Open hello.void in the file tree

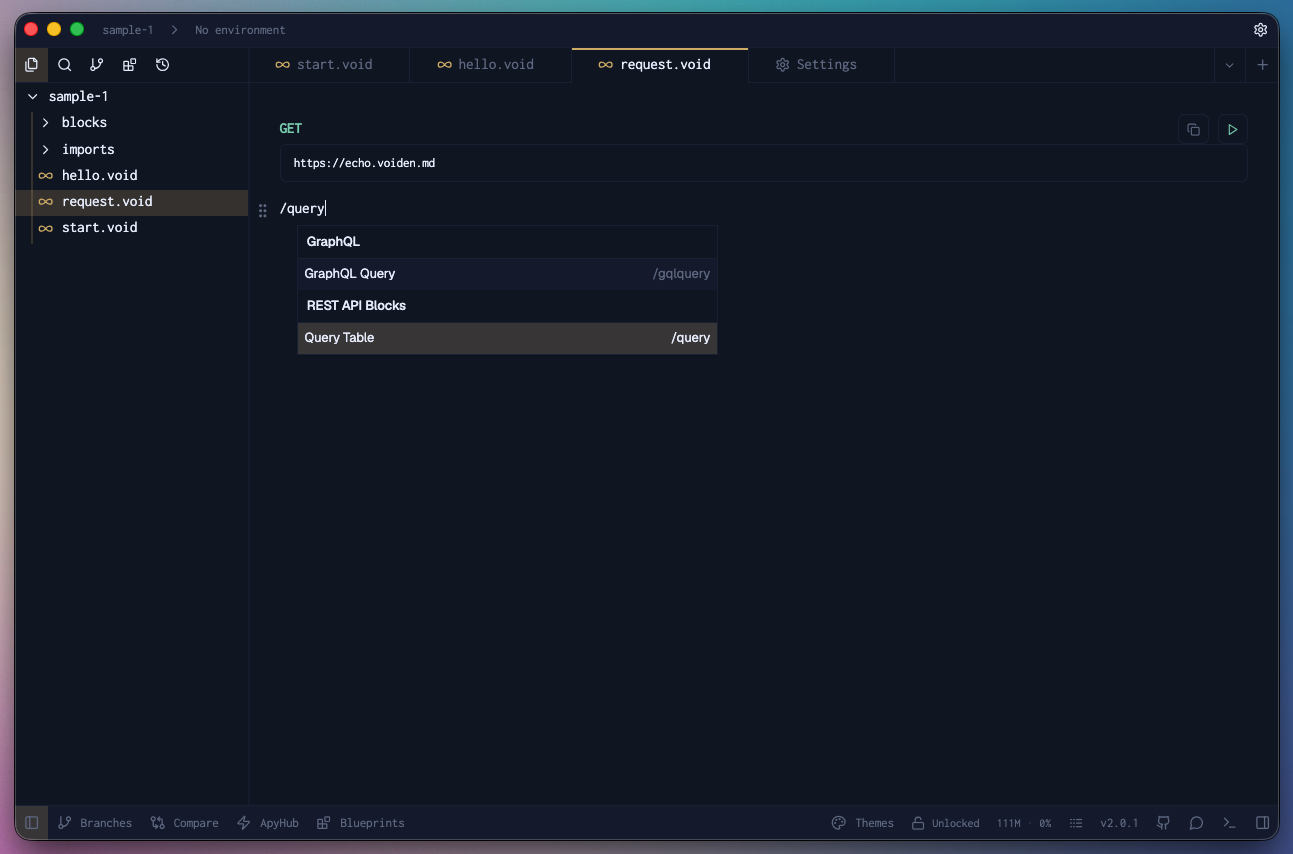point(132,175)
